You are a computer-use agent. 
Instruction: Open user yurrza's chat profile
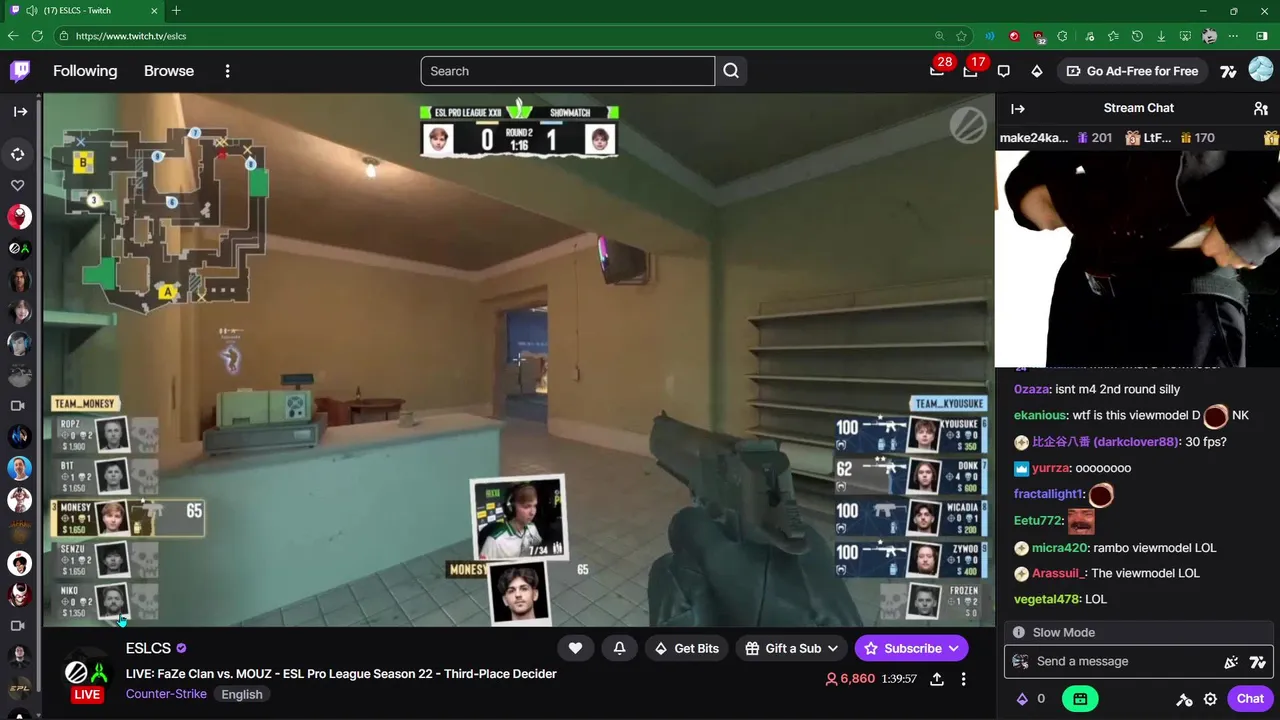[x=1051, y=468]
